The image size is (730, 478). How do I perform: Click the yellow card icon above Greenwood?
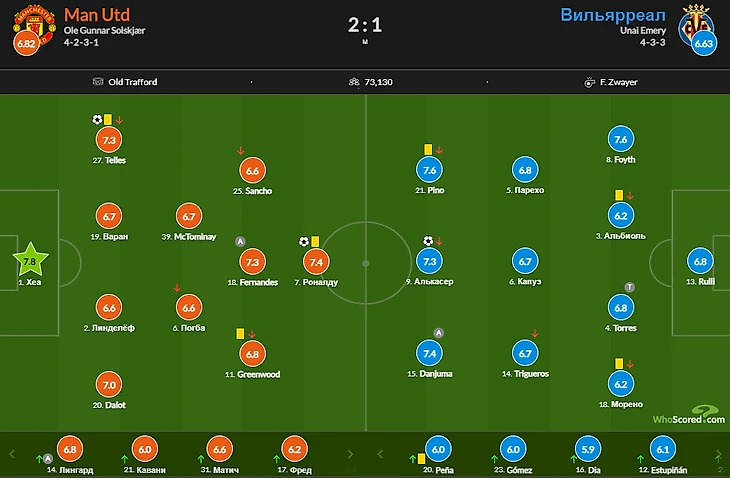(x=240, y=333)
